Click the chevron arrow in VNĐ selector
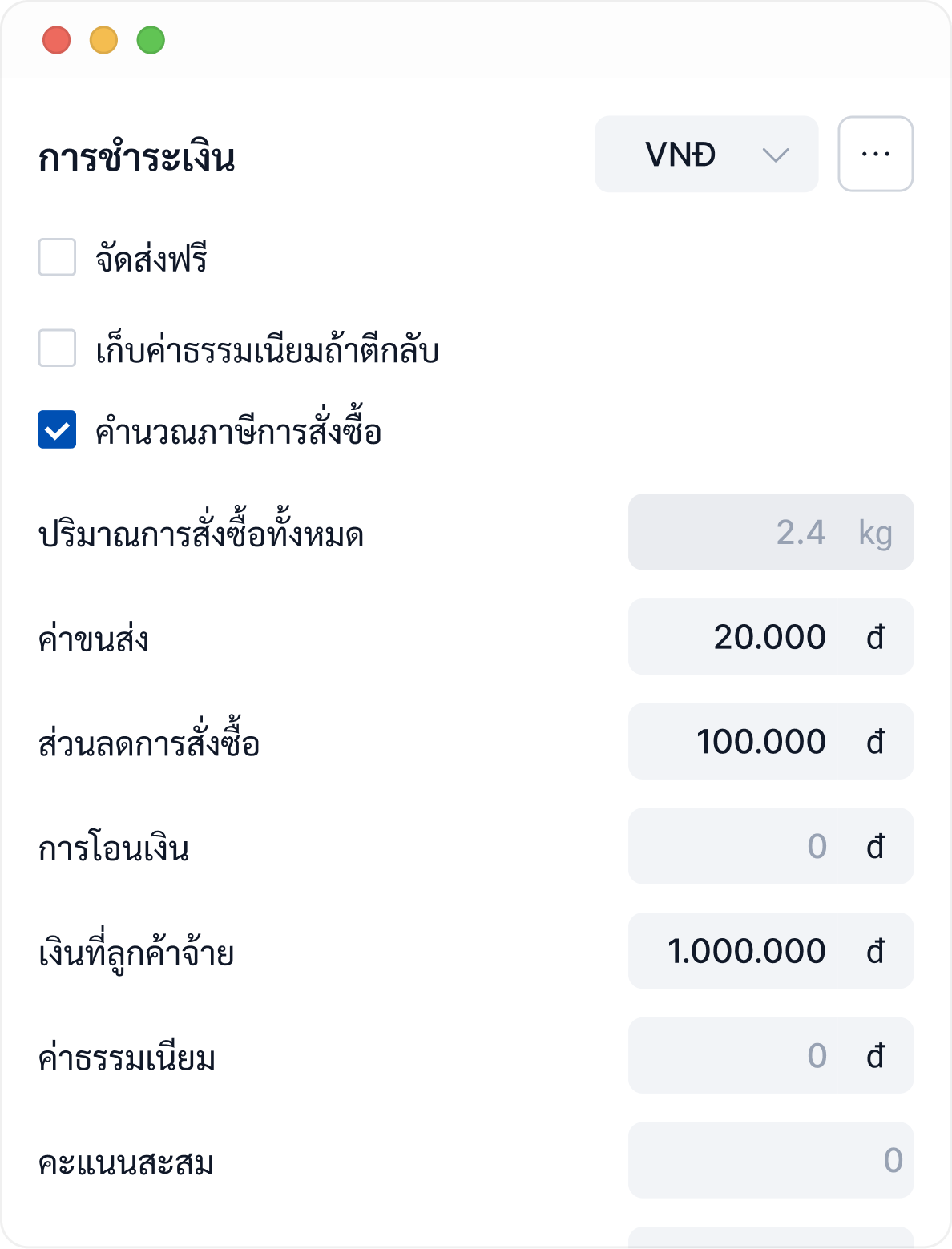 coord(775,155)
